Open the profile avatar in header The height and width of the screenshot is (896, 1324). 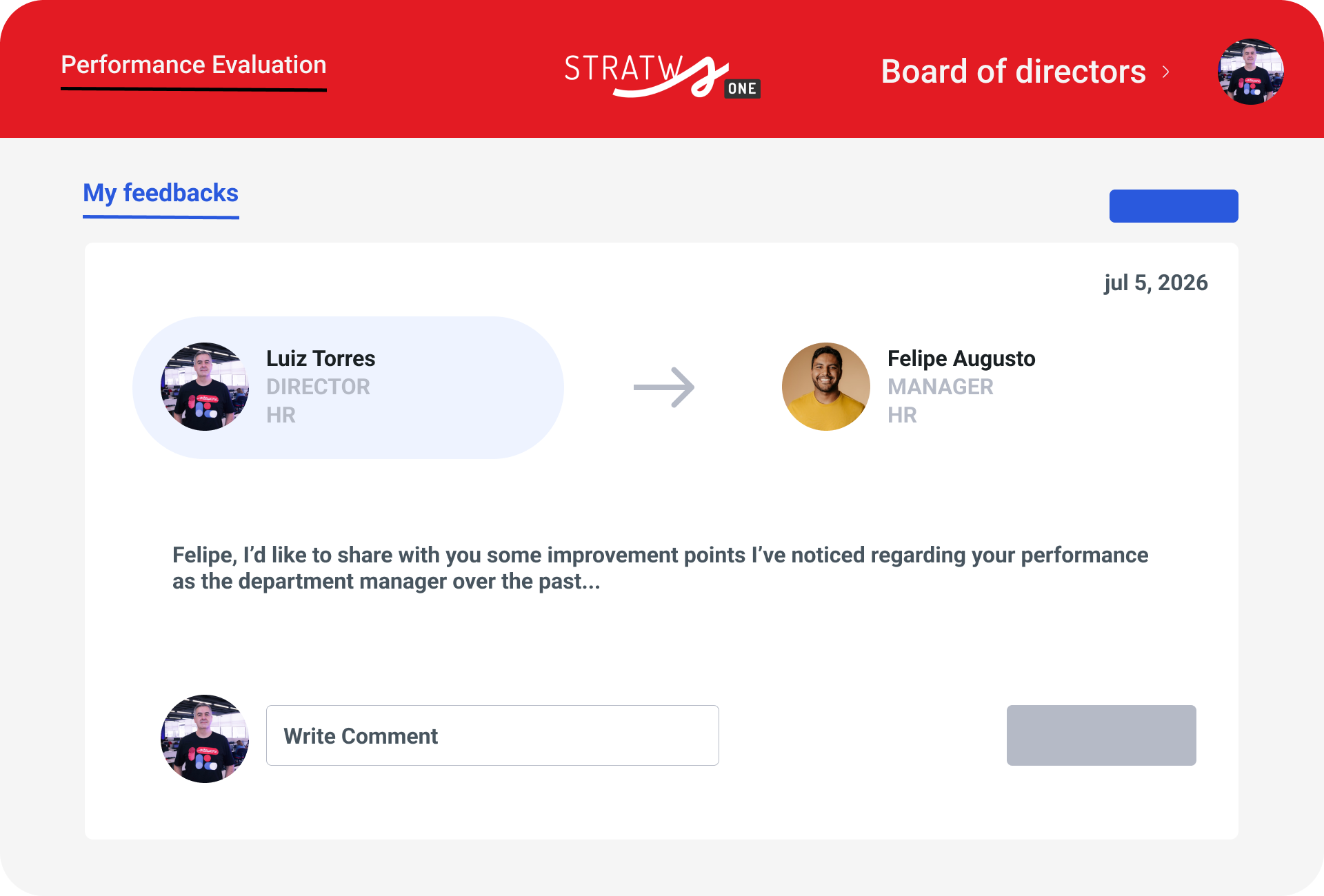pos(1250,72)
